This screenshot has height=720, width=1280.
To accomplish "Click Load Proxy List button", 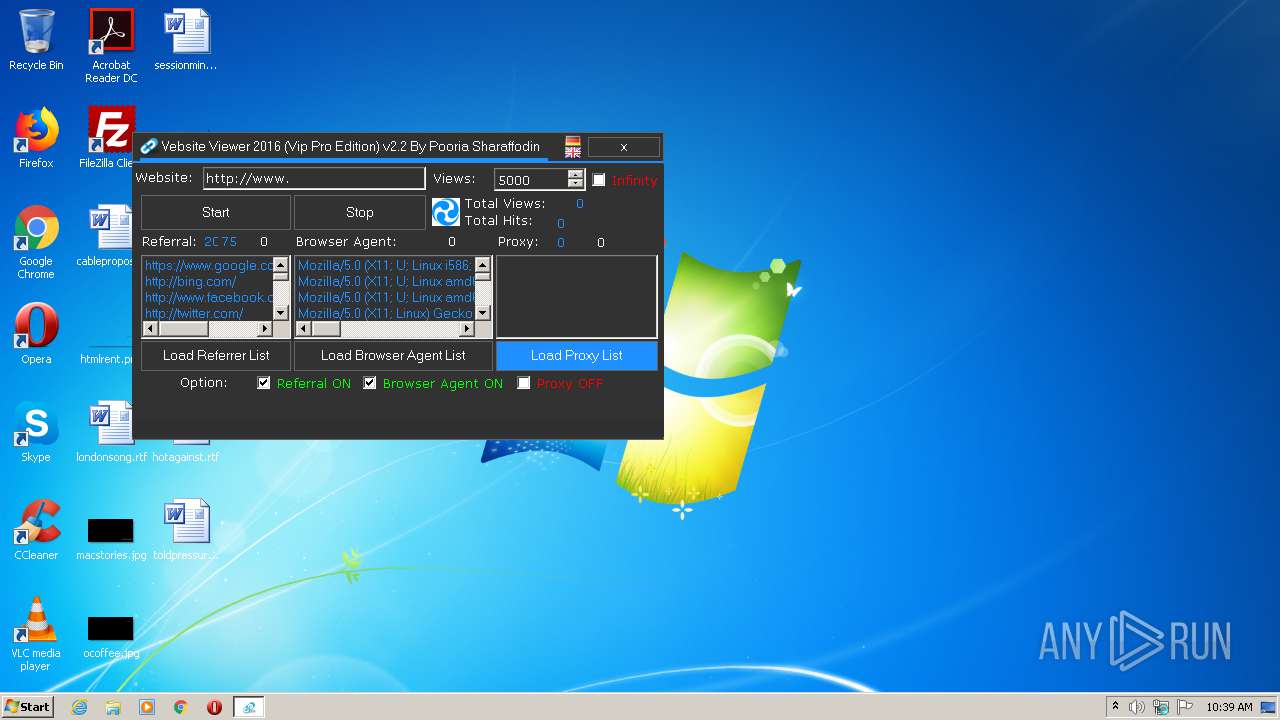I will click(577, 355).
